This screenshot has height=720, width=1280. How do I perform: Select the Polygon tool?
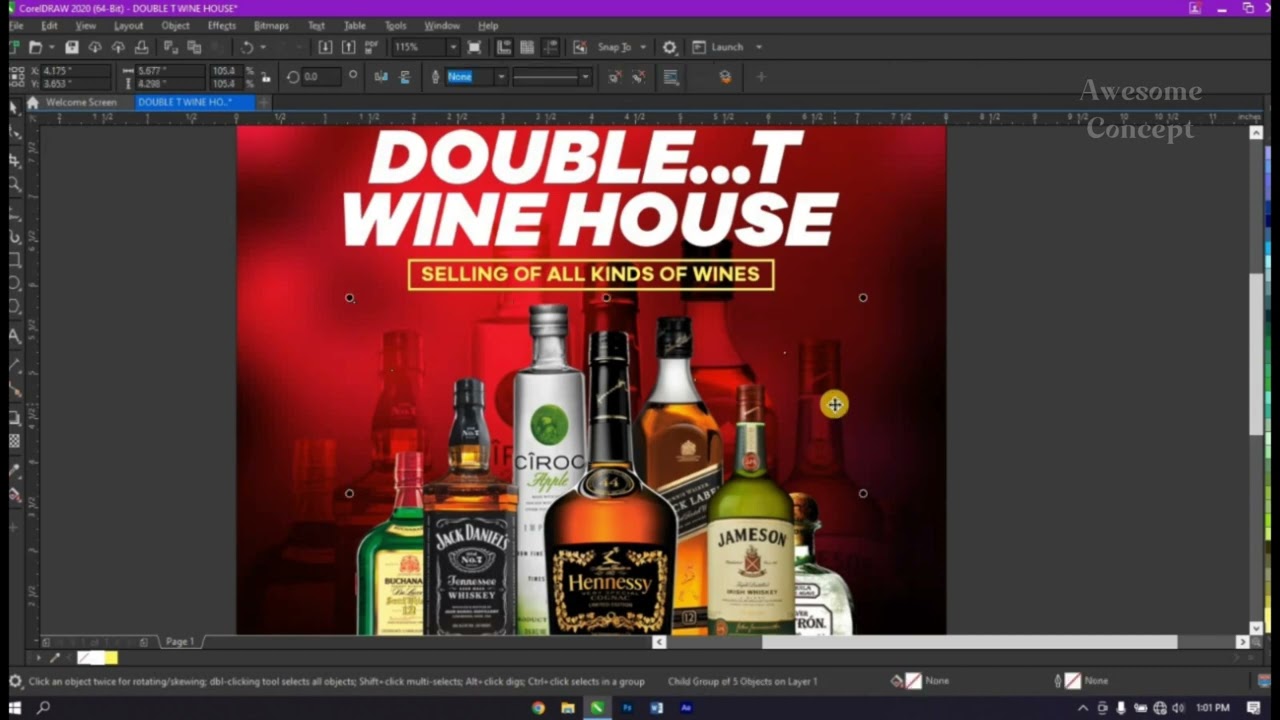point(14,306)
